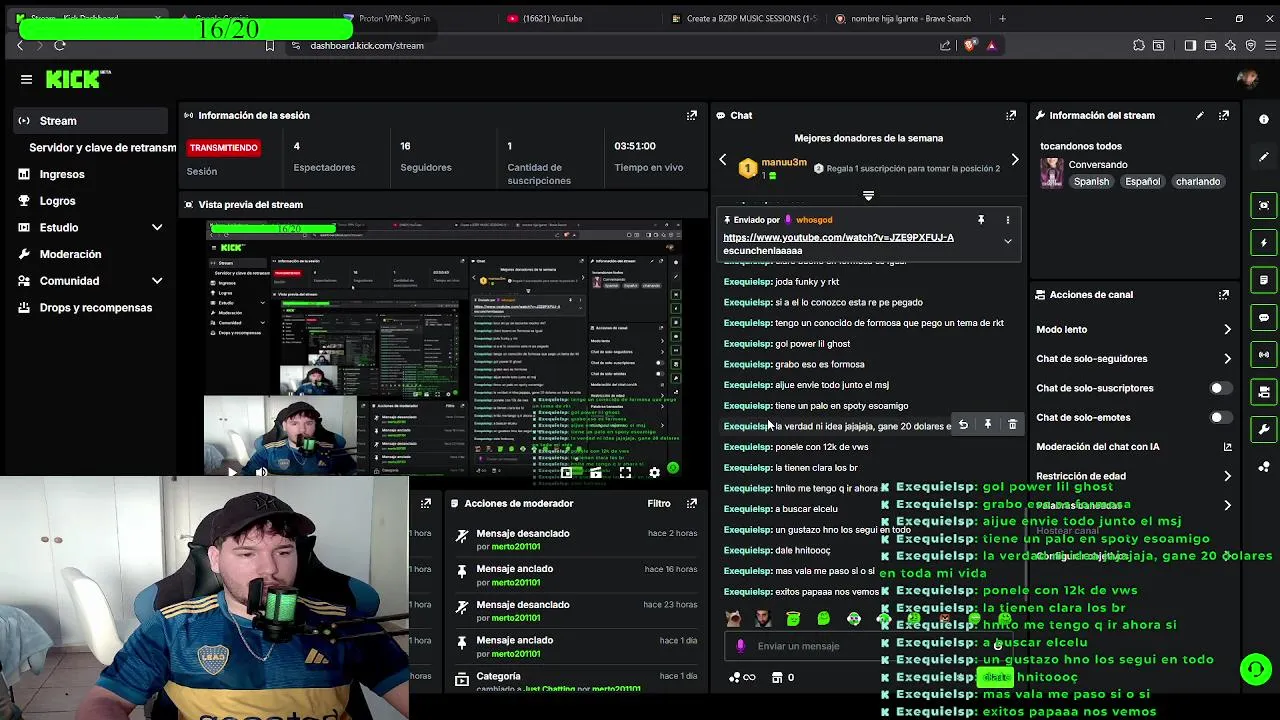The width and height of the screenshot is (1280, 720).
Task: Pop out Información de la sesión panel
Action: click(x=691, y=115)
